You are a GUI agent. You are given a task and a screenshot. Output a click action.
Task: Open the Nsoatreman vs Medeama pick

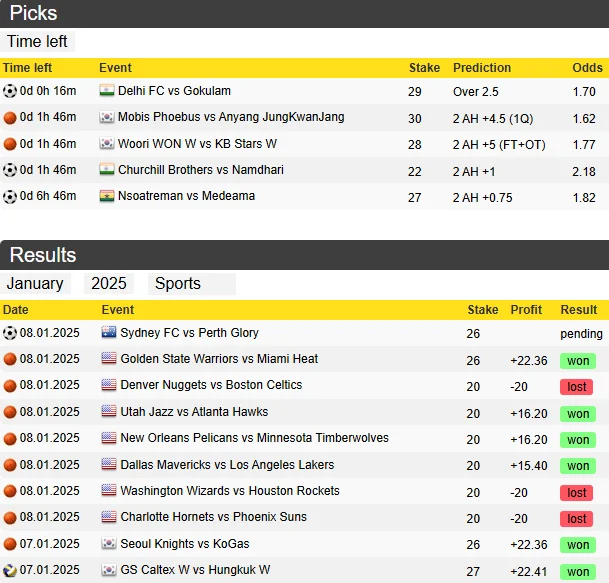pyautogui.click(x=186, y=197)
